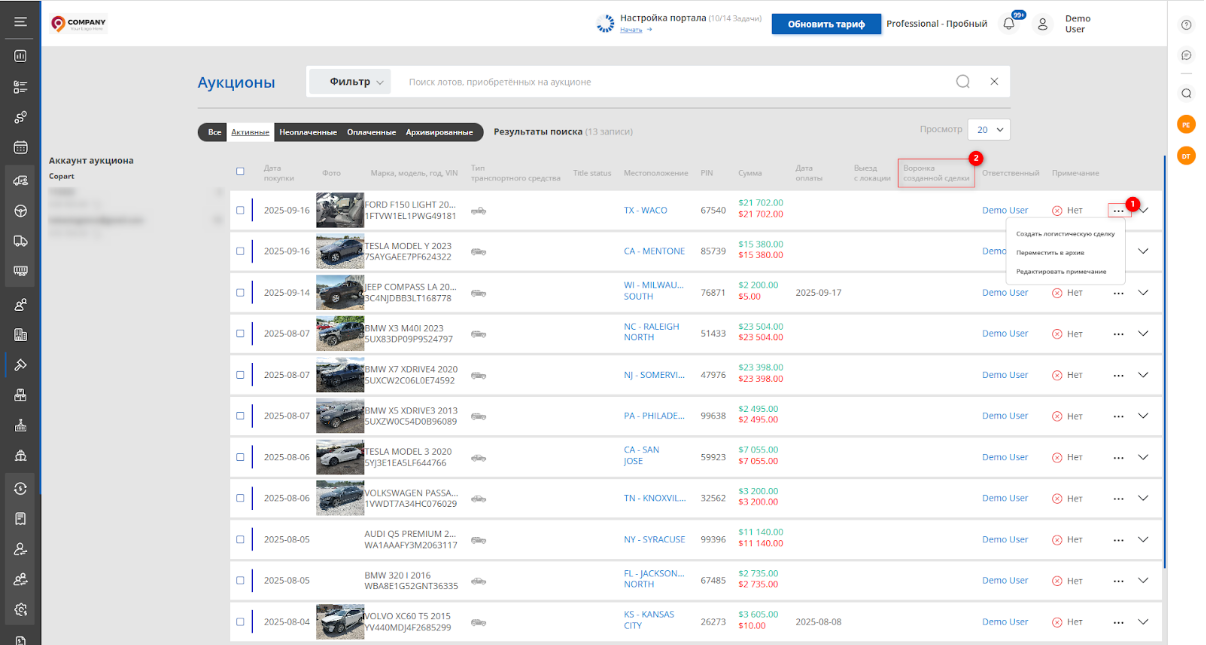Click the VOLVO XC60 photo thumbnail

click(339, 621)
